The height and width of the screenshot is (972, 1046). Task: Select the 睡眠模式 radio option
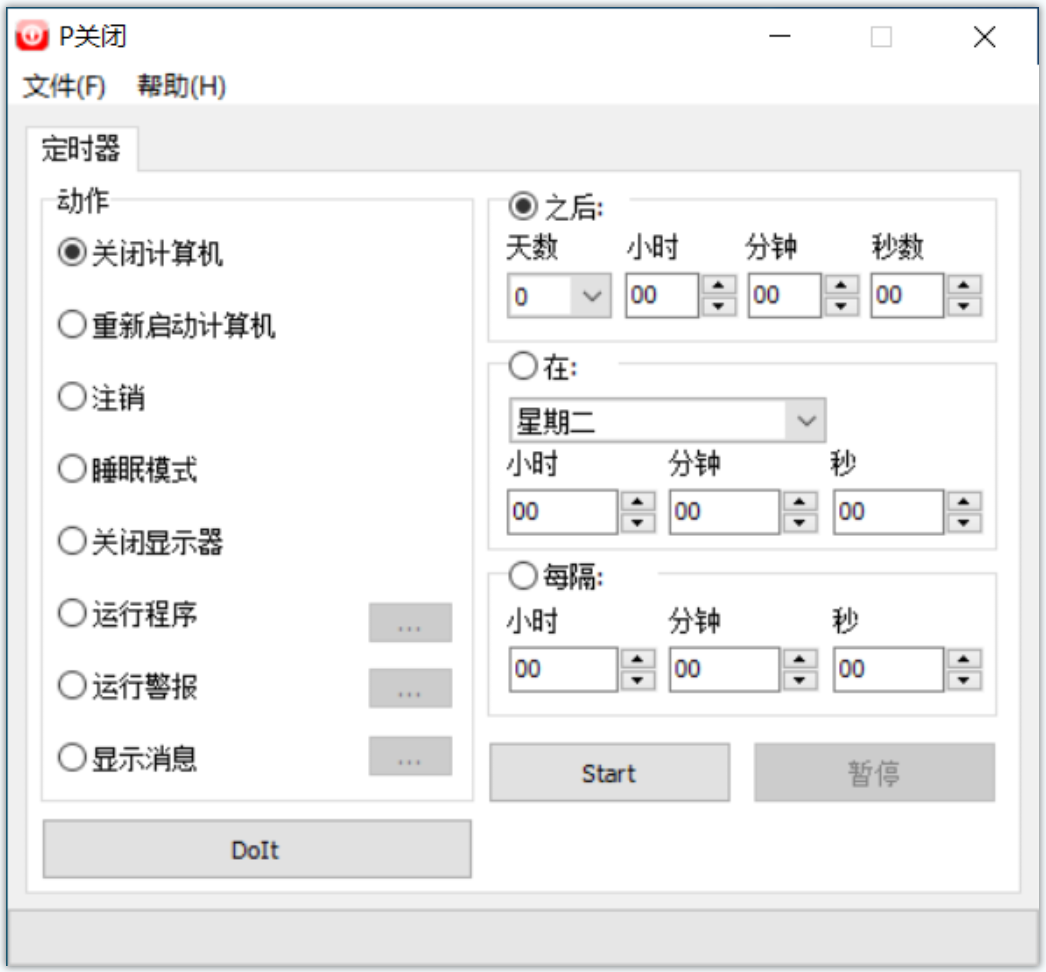72,469
